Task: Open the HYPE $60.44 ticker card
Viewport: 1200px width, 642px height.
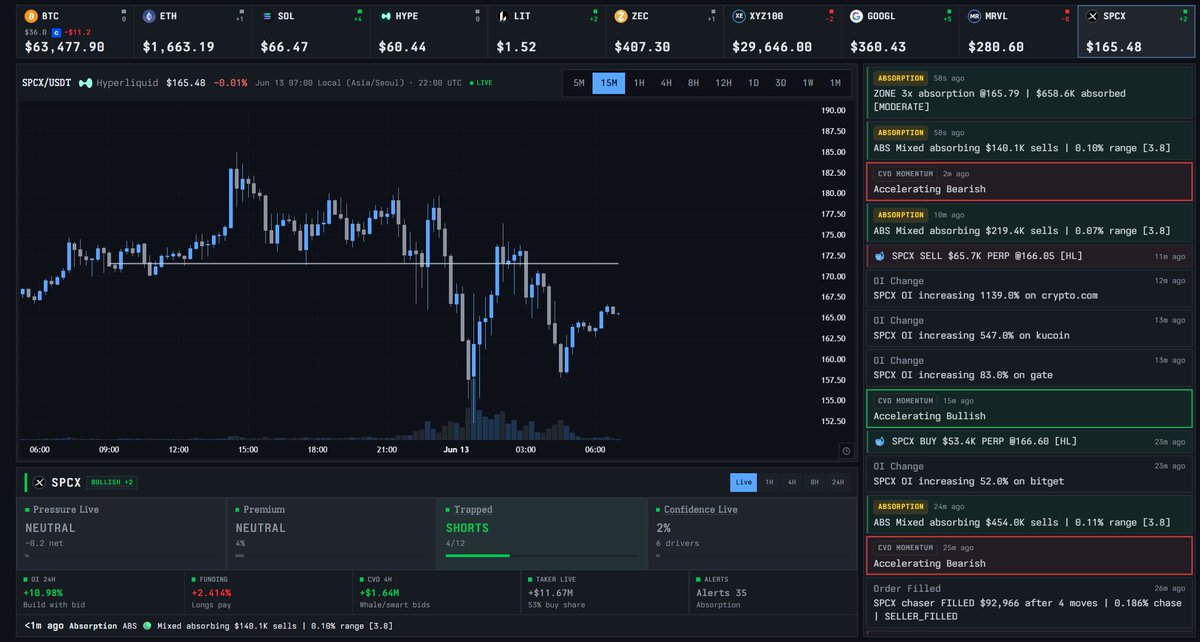Action: (x=429, y=32)
